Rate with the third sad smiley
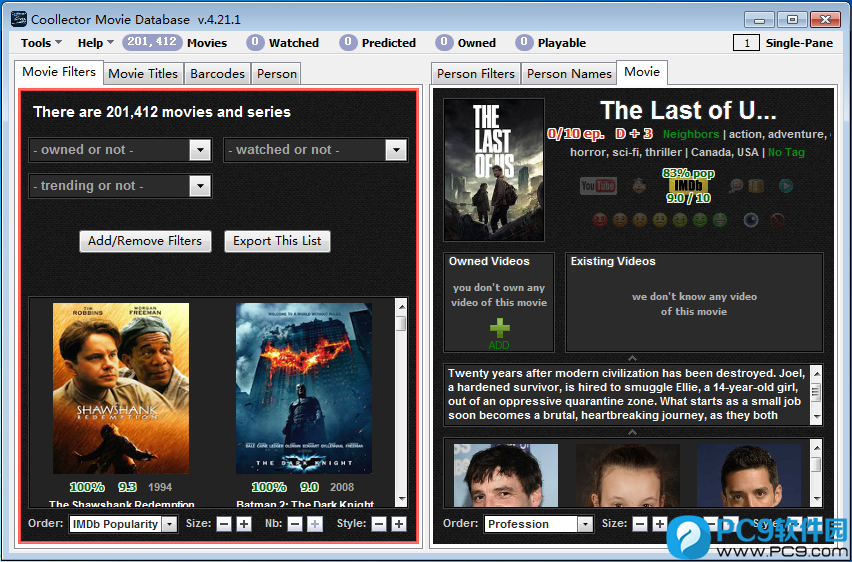This screenshot has width=852, height=562. pos(640,220)
